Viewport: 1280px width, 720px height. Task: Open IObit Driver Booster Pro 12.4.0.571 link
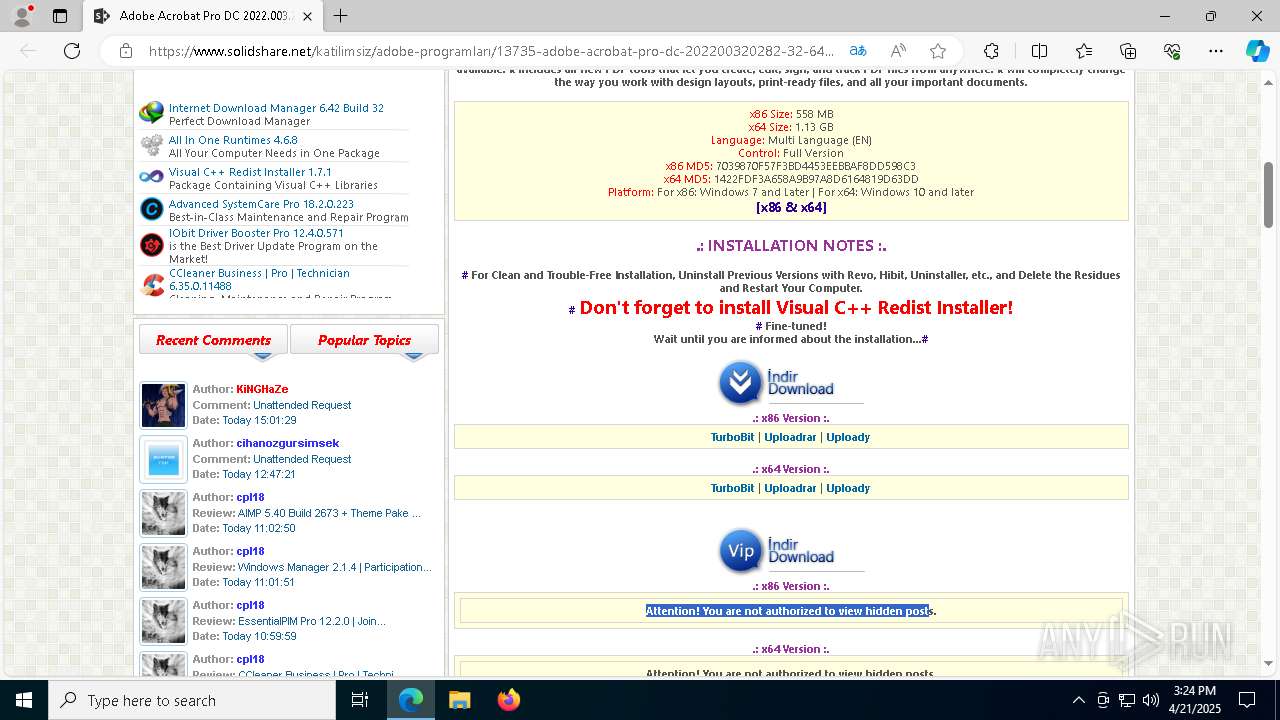coord(256,233)
